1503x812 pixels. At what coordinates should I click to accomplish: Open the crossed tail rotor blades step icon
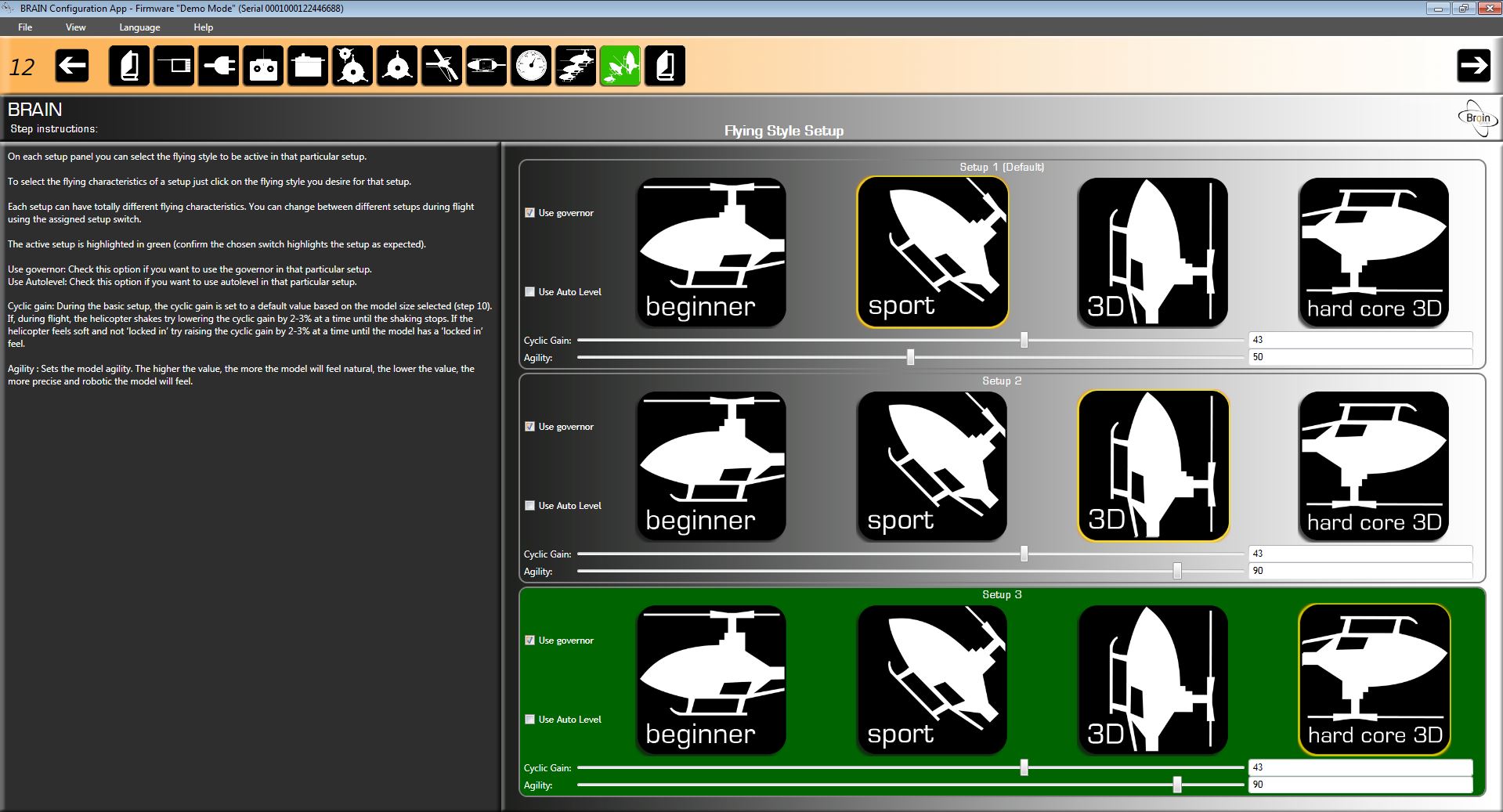442,66
